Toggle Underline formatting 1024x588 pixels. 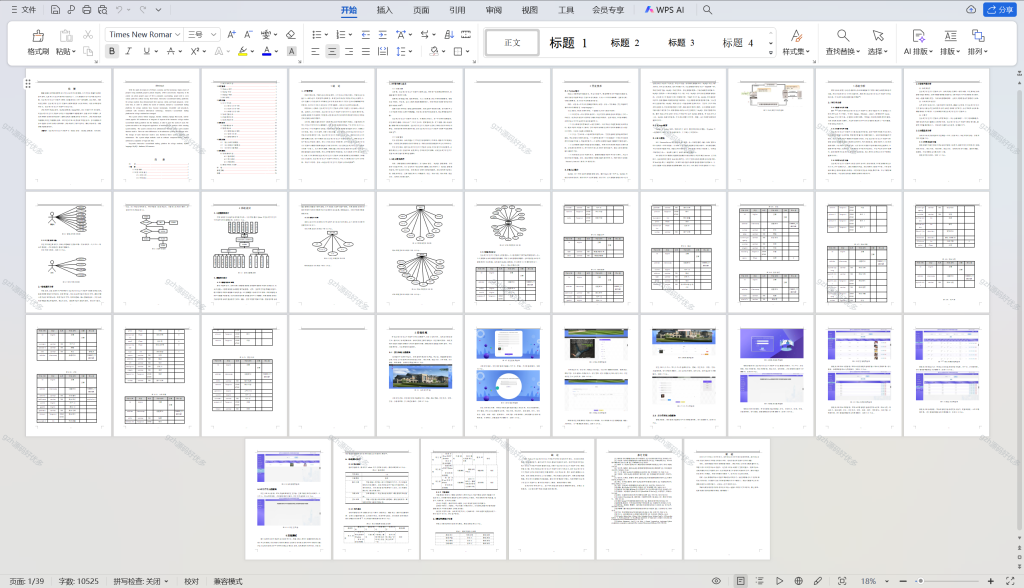[x=146, y=51]
